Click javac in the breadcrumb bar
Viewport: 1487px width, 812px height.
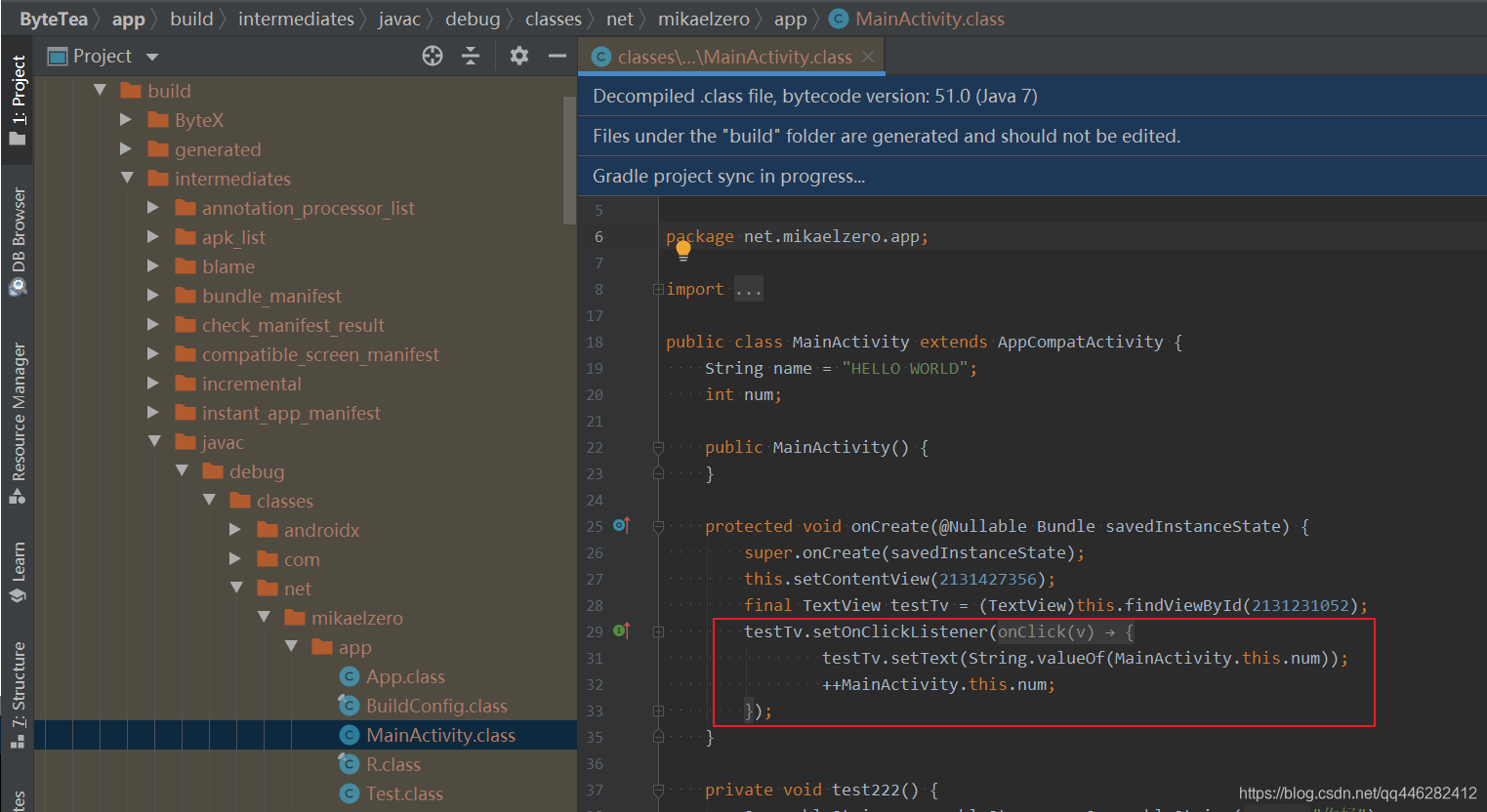399,19
